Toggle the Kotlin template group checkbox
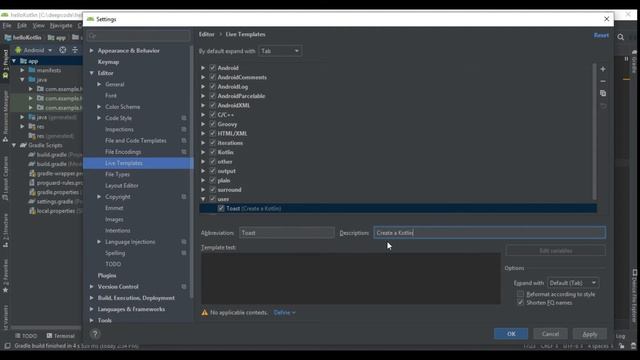The width and height of the screenshot is (640, 360). tap(213, 152)
